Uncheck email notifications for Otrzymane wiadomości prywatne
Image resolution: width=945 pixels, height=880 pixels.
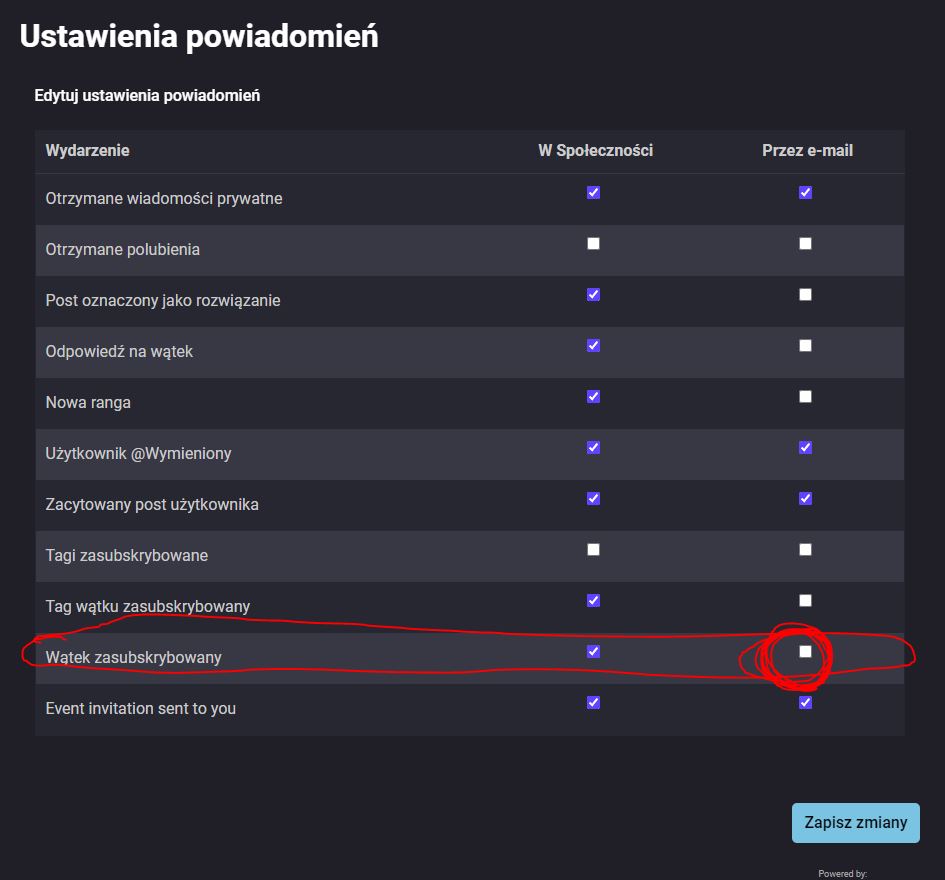pos(805,192)
